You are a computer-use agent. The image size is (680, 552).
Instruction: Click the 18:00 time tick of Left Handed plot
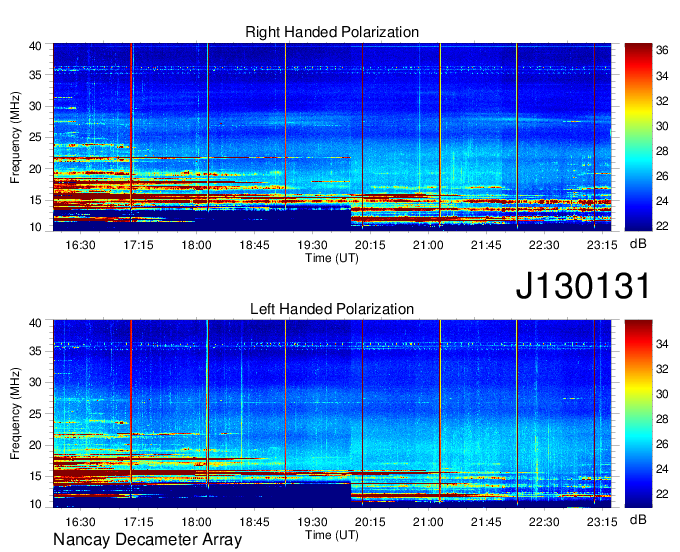click(196, 522)
